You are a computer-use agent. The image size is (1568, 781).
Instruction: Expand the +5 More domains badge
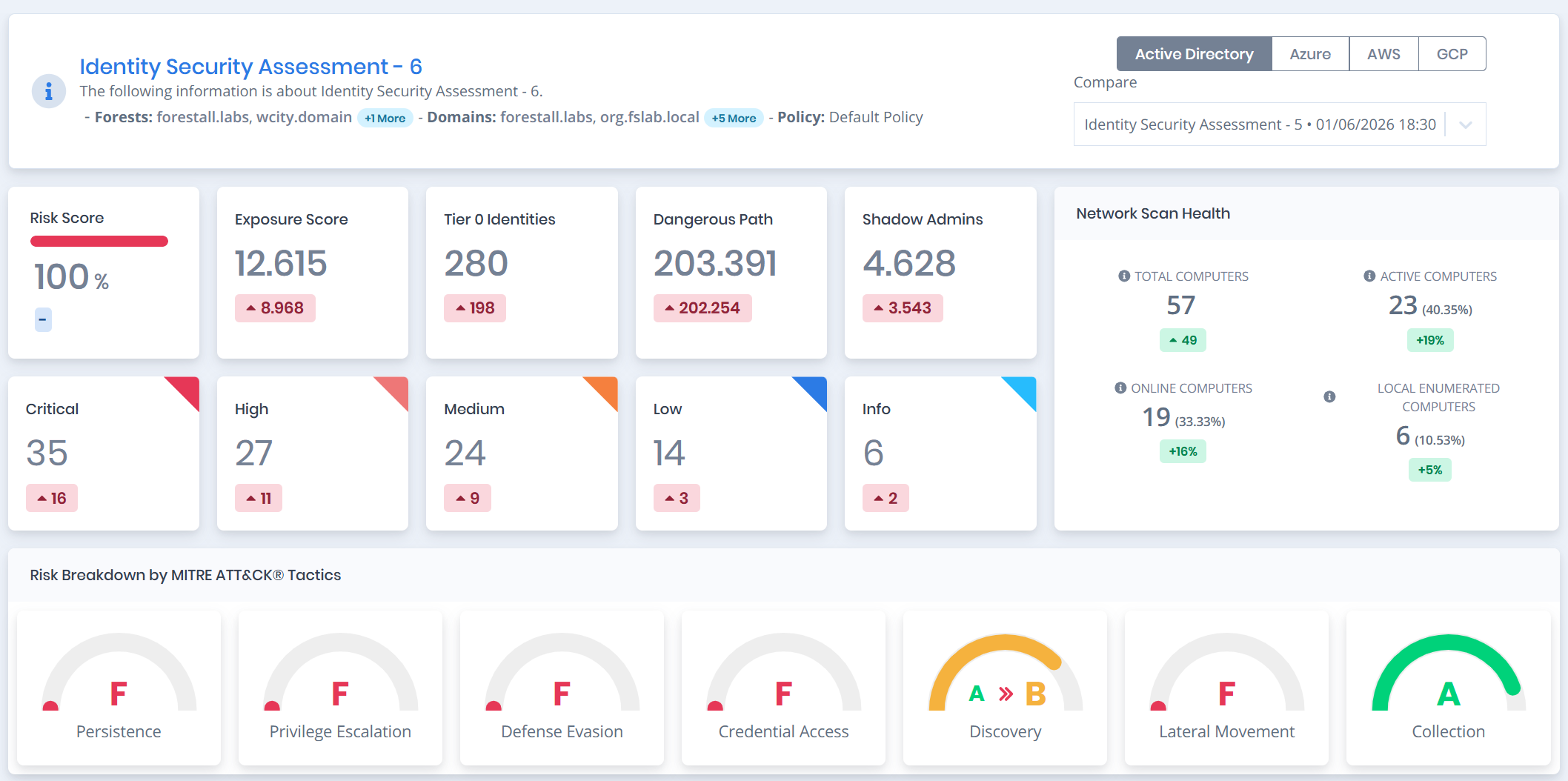click(734, 118)
